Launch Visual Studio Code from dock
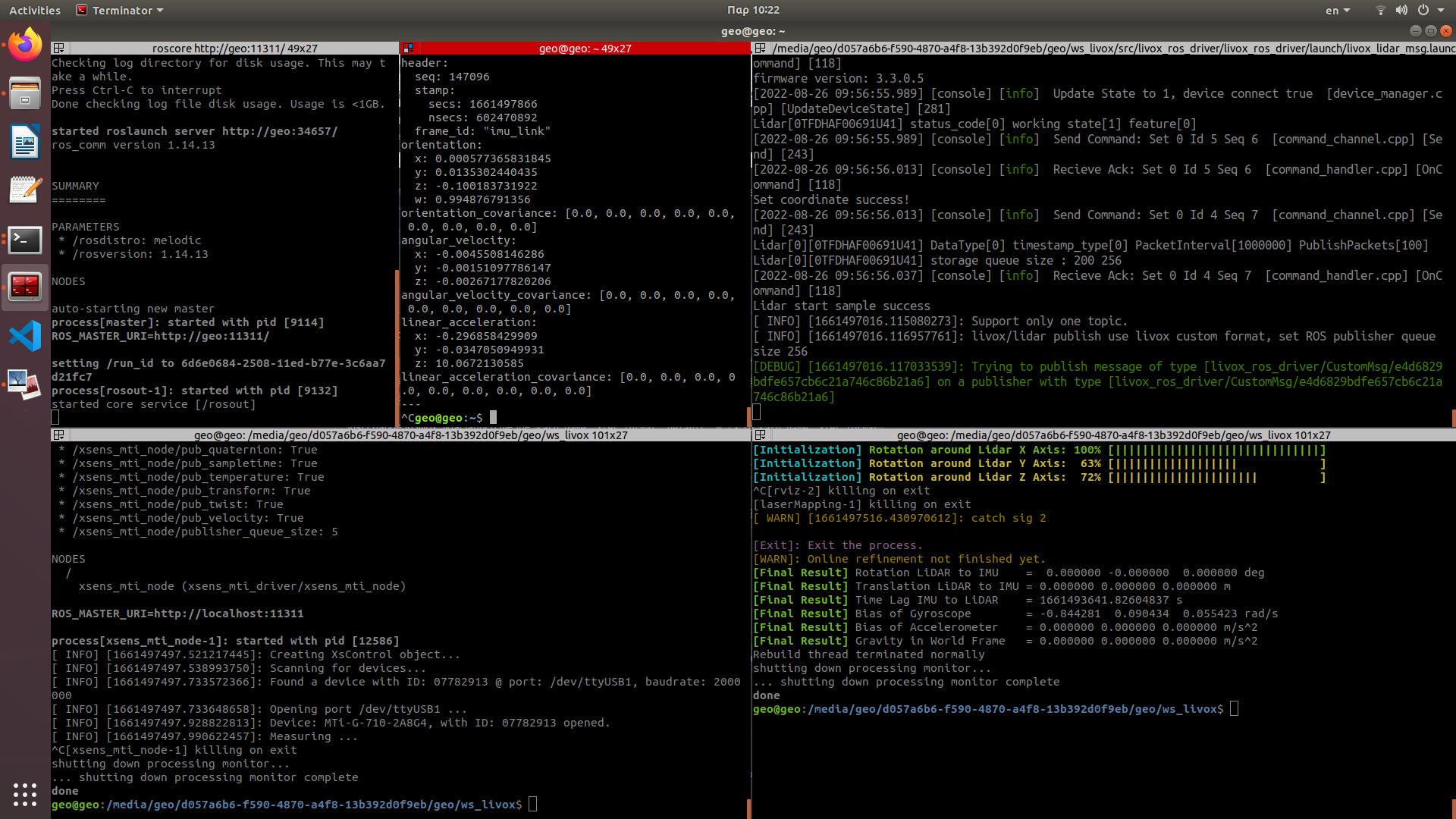 pos(25,336)
